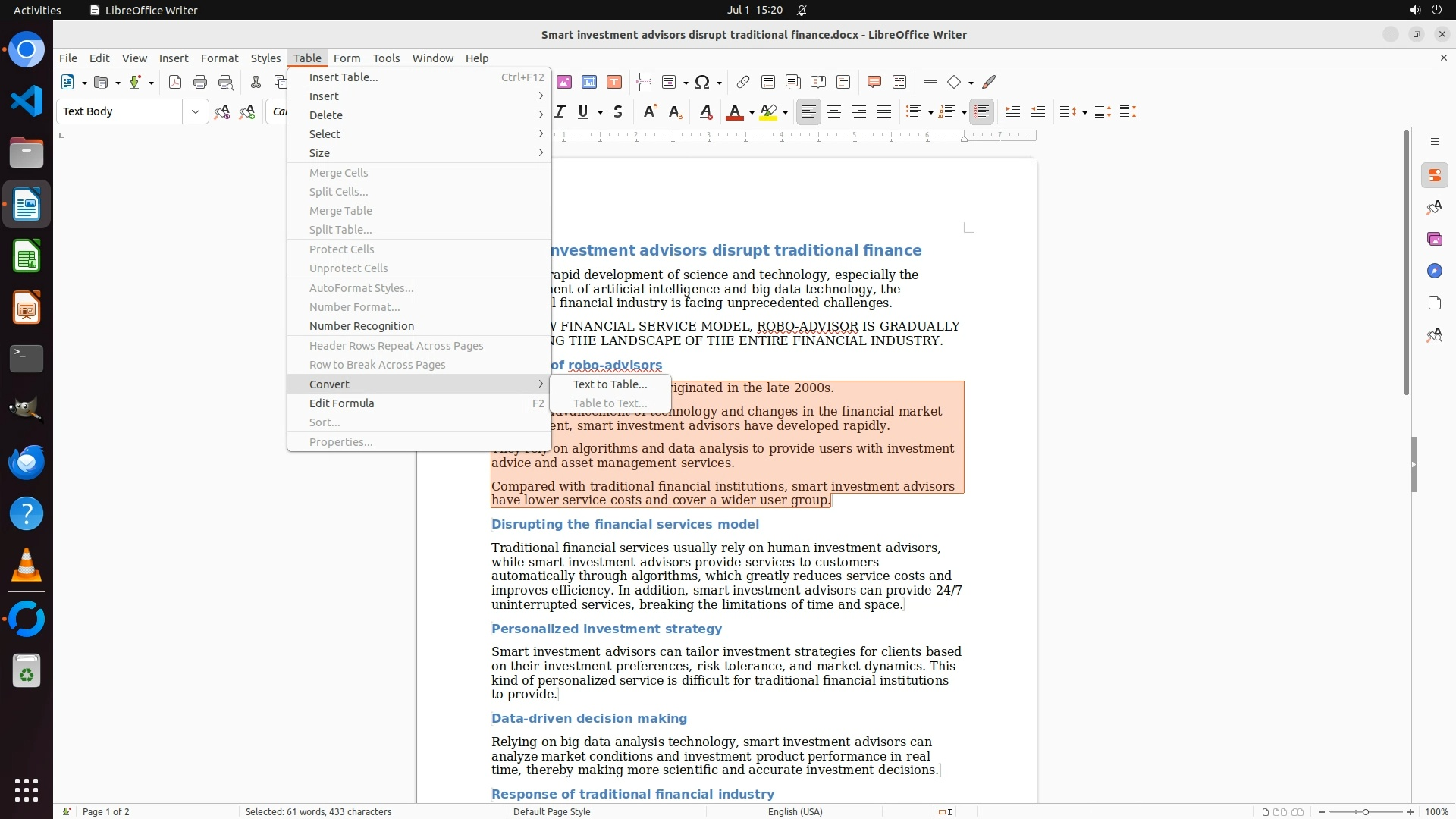Toggle Italic formatting
1456x819 pixels.
tap(560, 111)
